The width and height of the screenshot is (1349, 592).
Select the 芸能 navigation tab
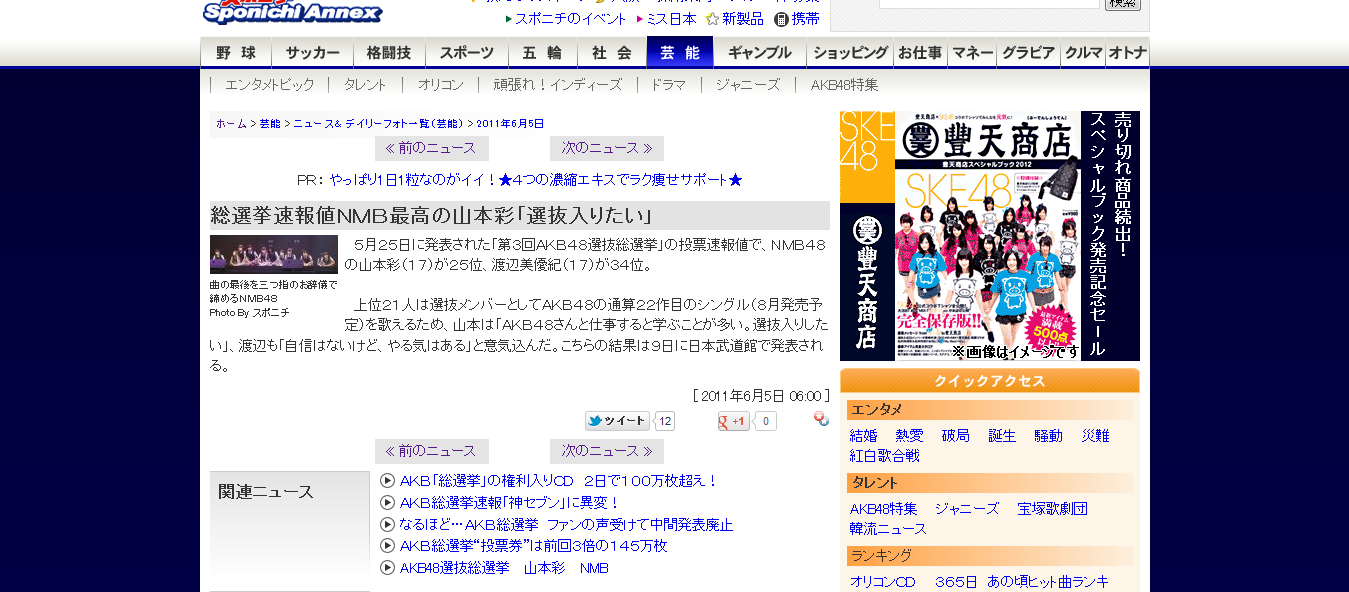point(680,53)
